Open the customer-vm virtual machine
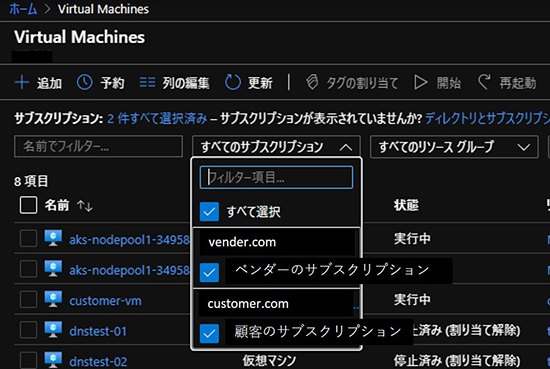The height and width of the screenshot is (369, 550). click(x=105, y=301)
